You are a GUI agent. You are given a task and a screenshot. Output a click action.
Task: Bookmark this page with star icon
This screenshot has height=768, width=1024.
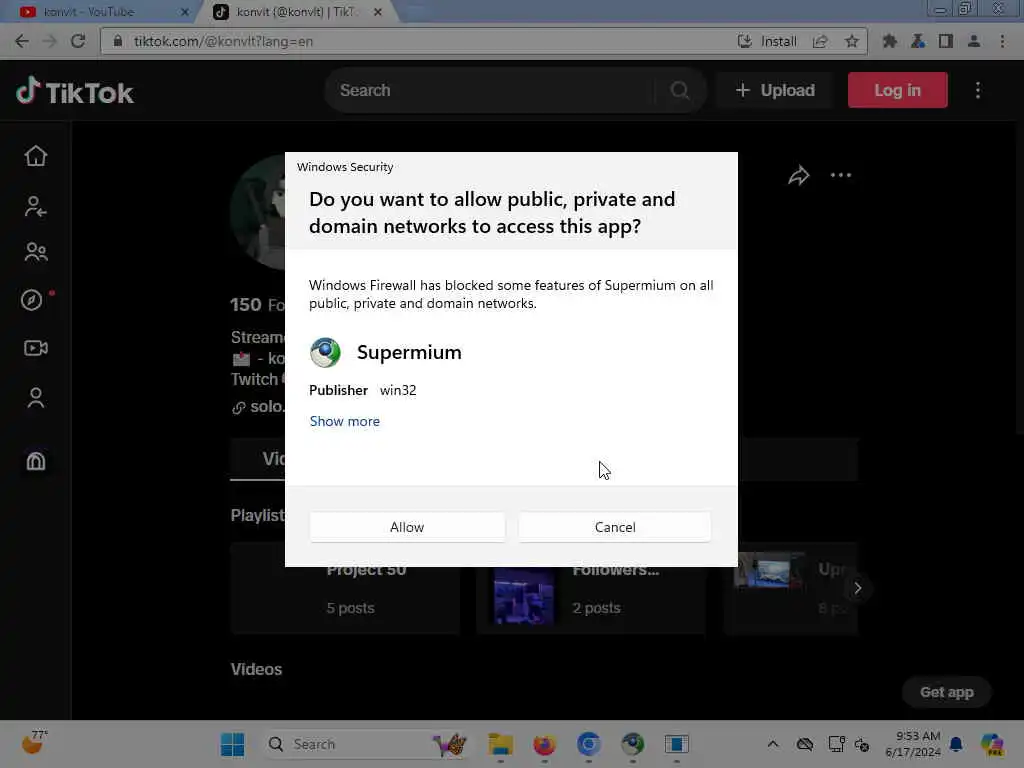click(852, 41)
